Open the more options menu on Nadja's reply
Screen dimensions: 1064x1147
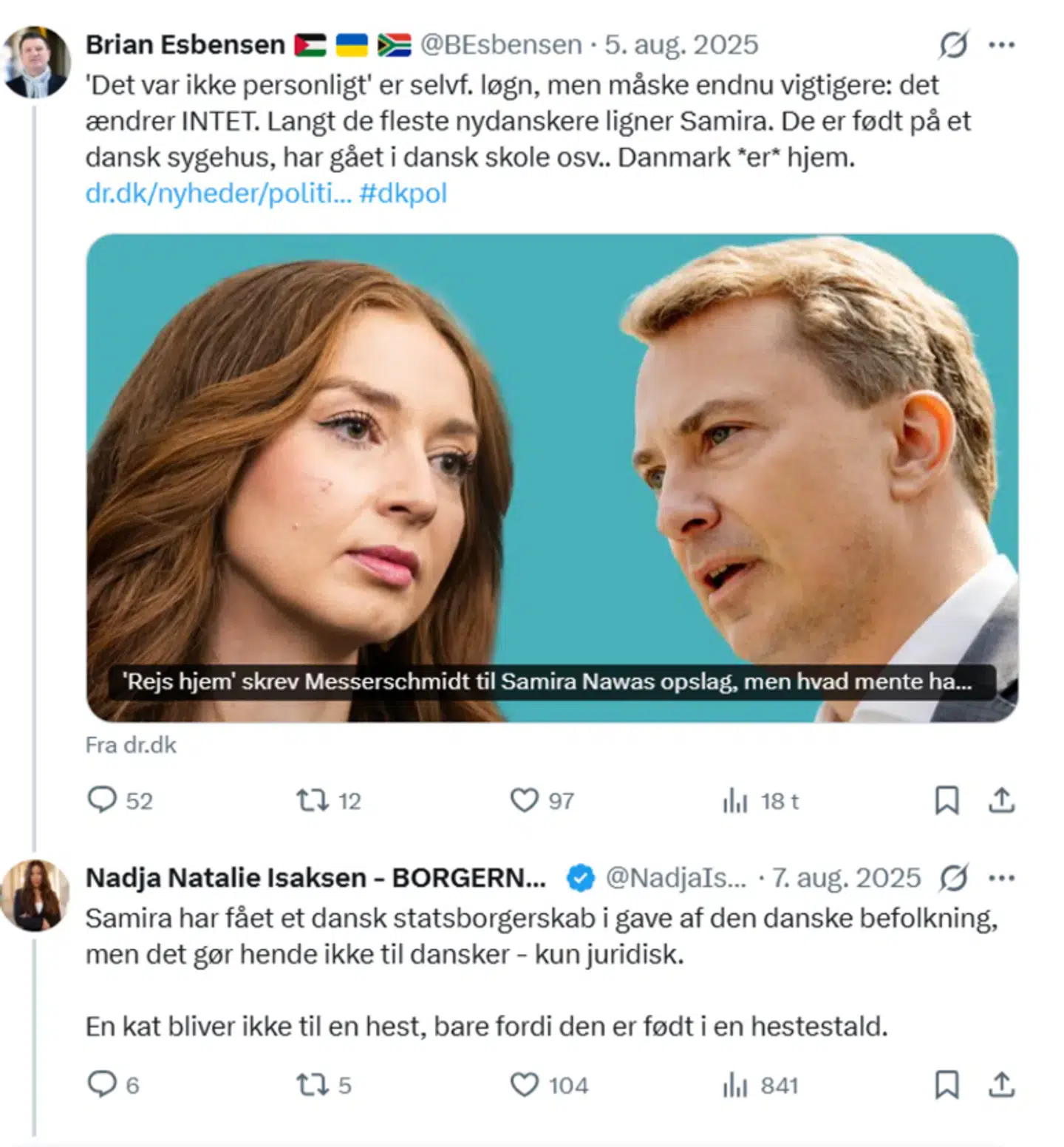[x=1002, y=879]
